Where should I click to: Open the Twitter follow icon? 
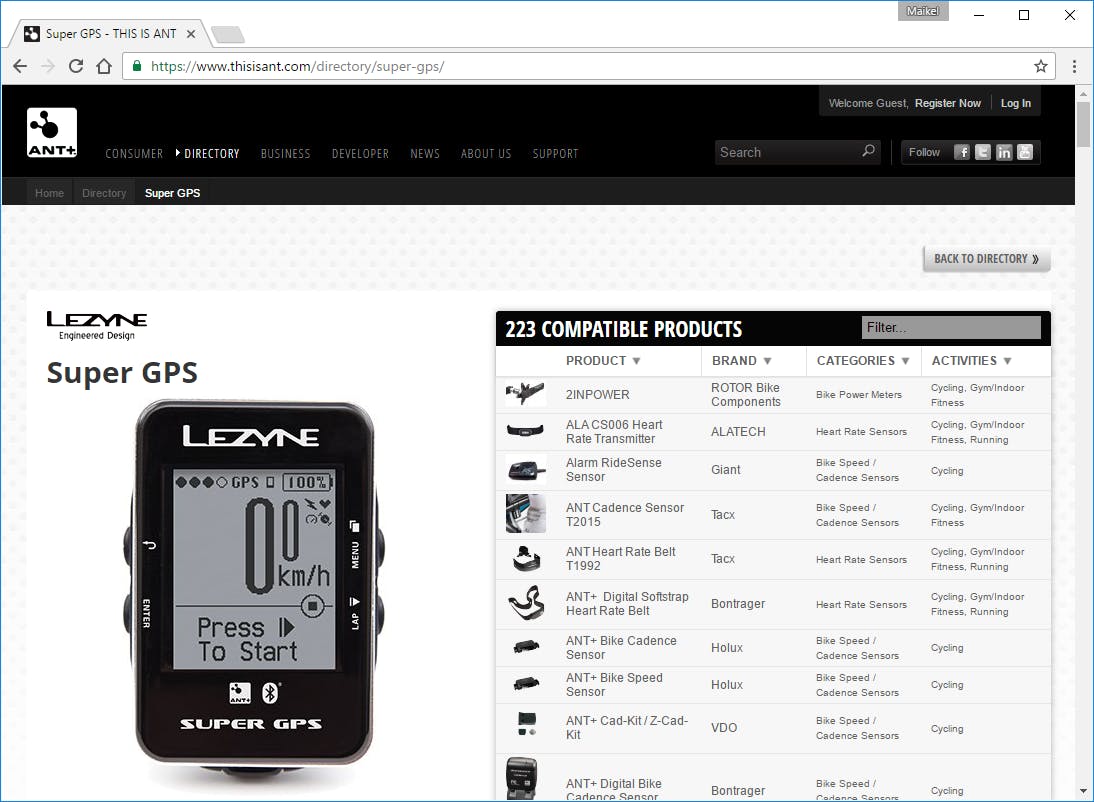[983, 152]
